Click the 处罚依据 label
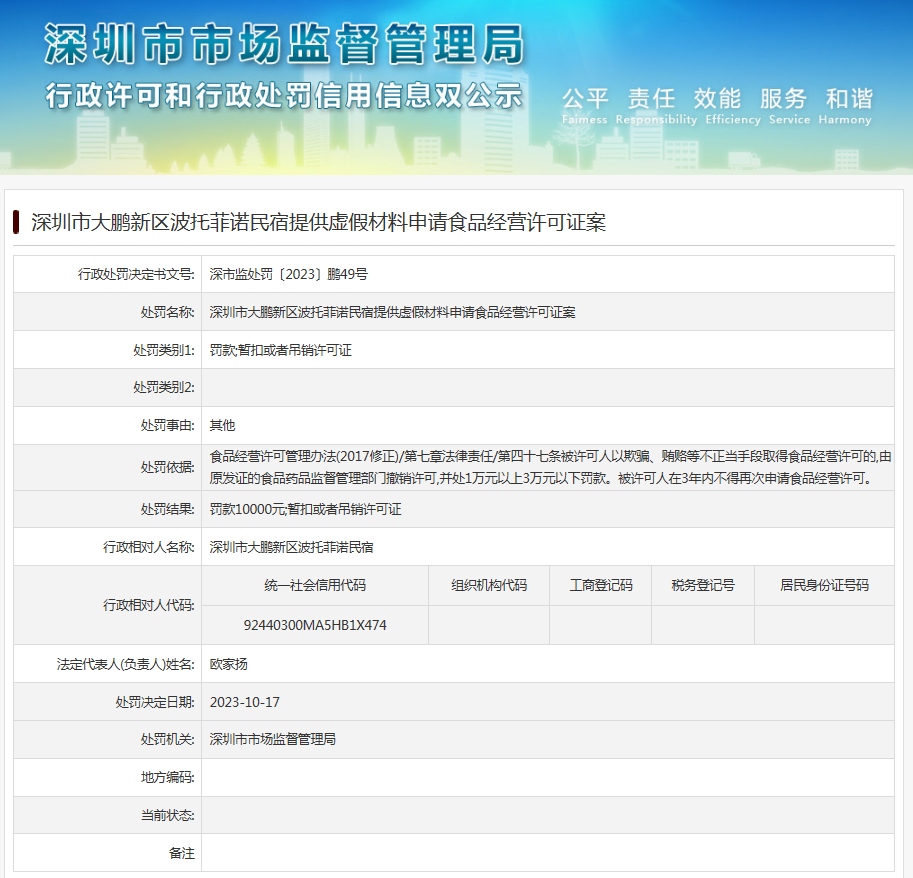 click(x=167, y=468)
